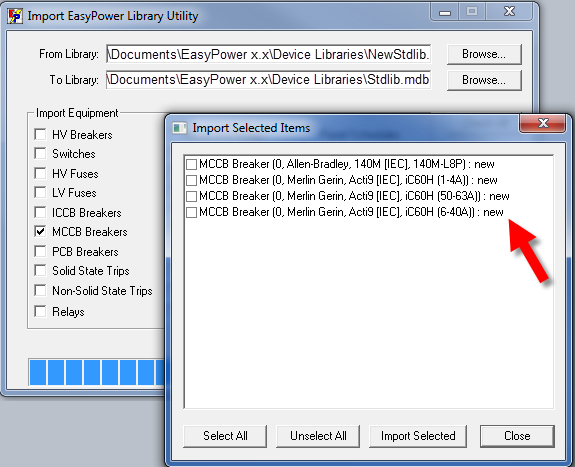This screenshot has width=575, height=467.
Task: Click the Import Selected Items dialog icon
Action: coord(180,128)
